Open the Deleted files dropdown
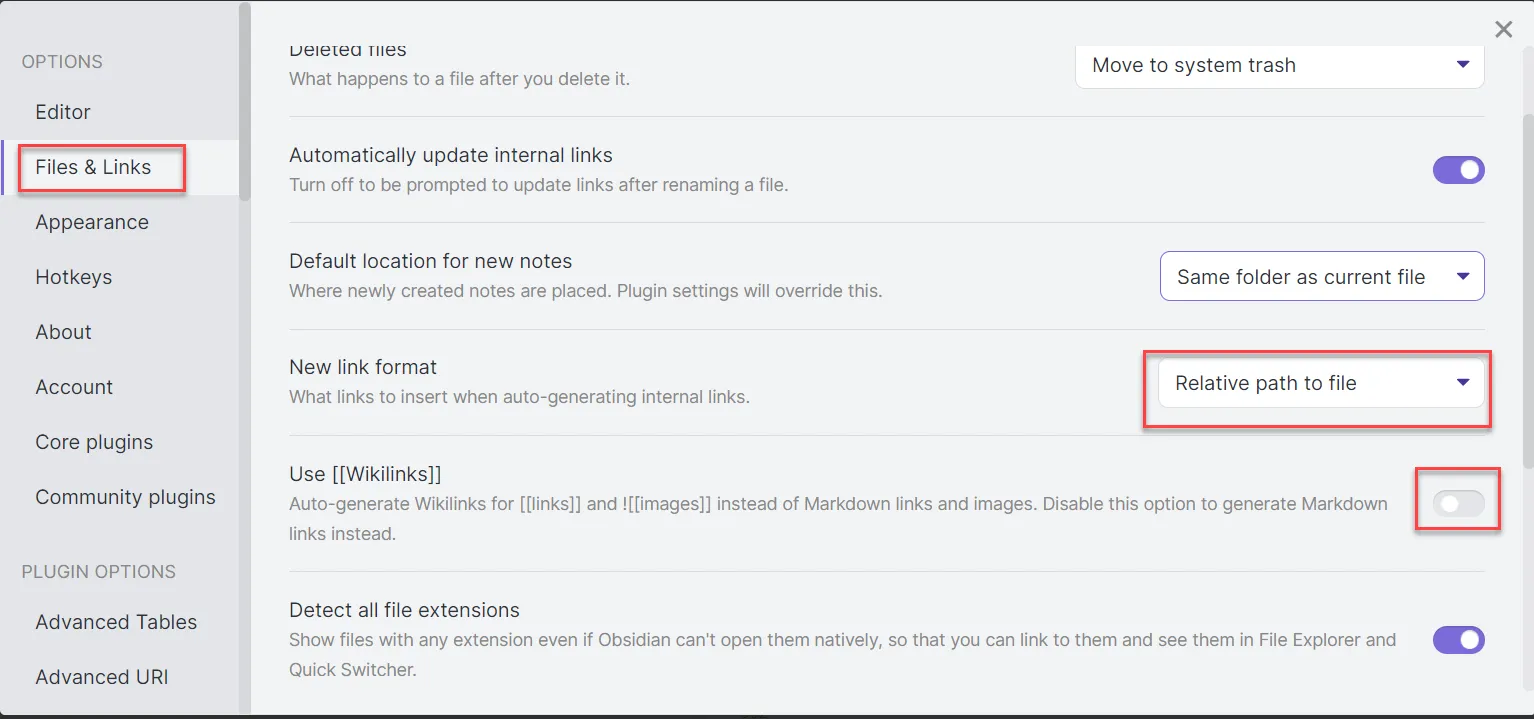Image resolution: width=1534 pixels, height=719 pixels. click(x=1279, y=66)
